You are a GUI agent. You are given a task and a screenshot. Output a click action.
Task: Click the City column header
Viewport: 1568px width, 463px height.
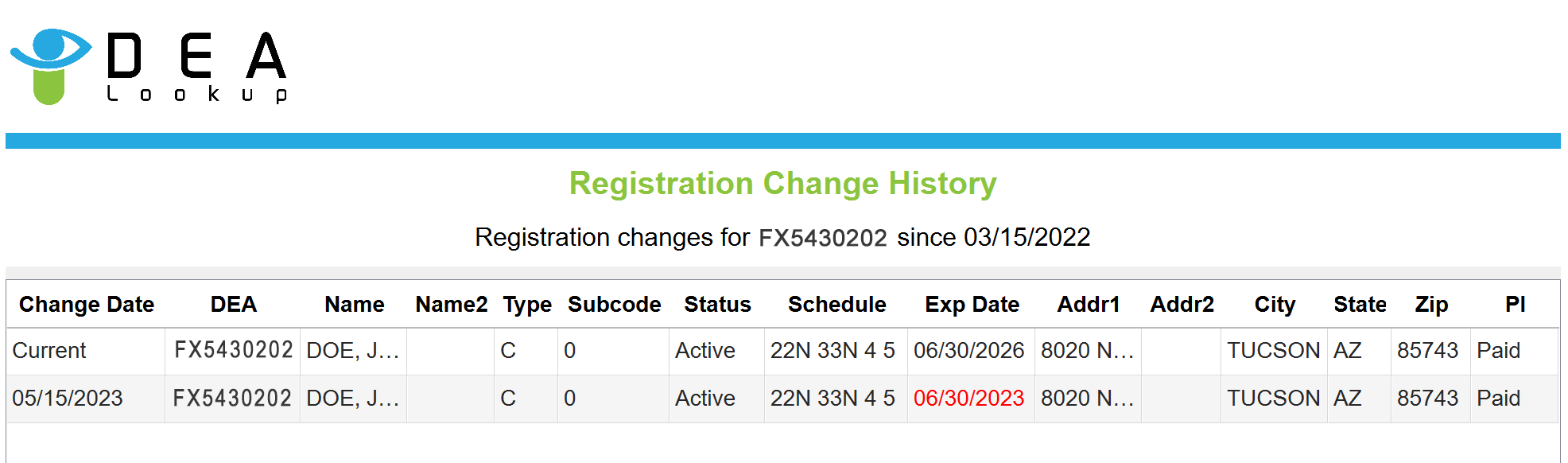(1274, 305)
